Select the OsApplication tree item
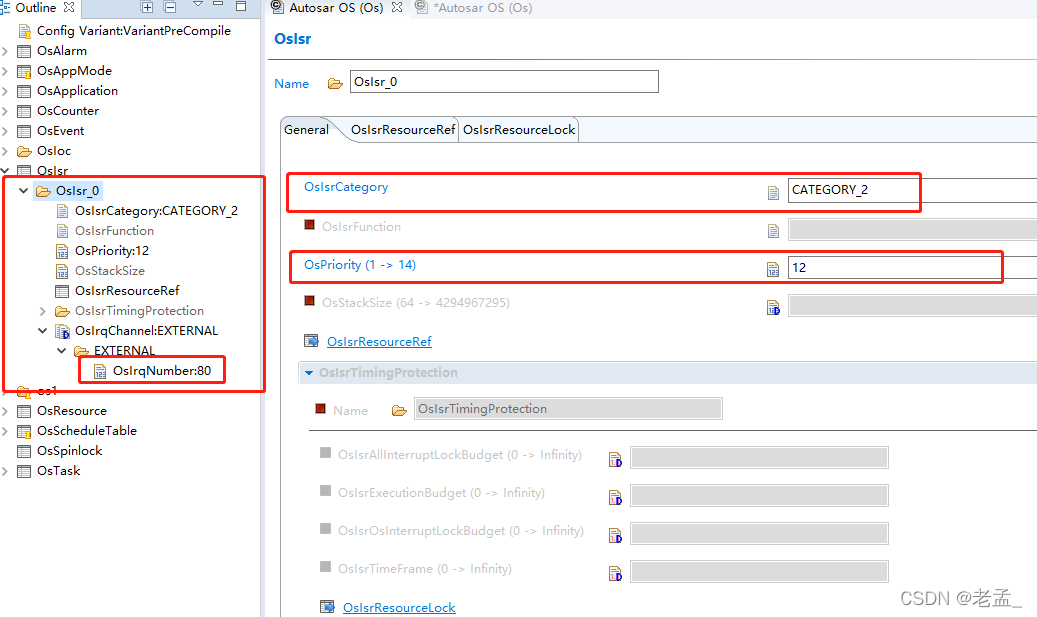This screenshot has height=617, width=1037. 77,91
